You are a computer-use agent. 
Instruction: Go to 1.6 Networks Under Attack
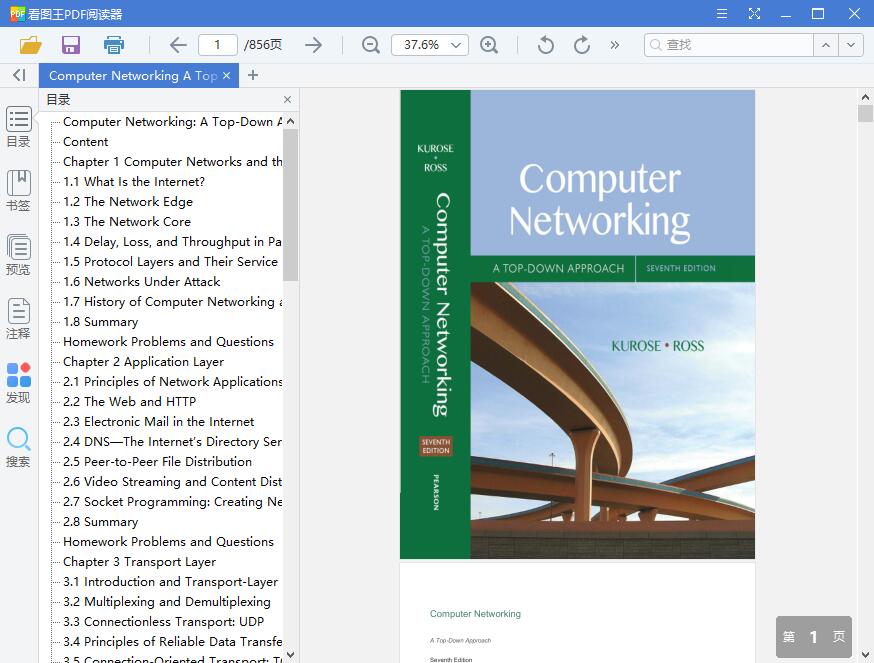point(142,282)
